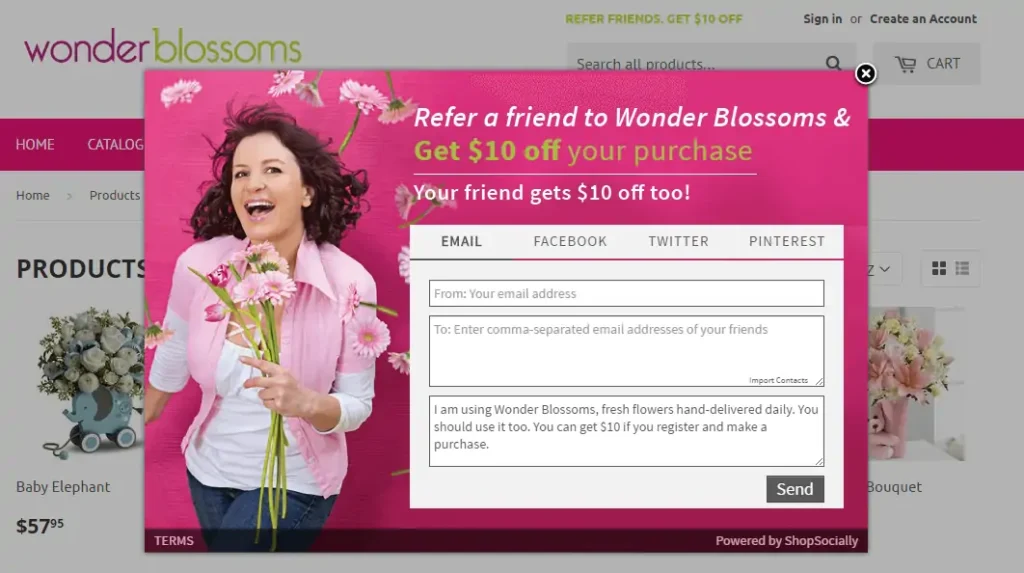Switch to grid view icon

939,269
